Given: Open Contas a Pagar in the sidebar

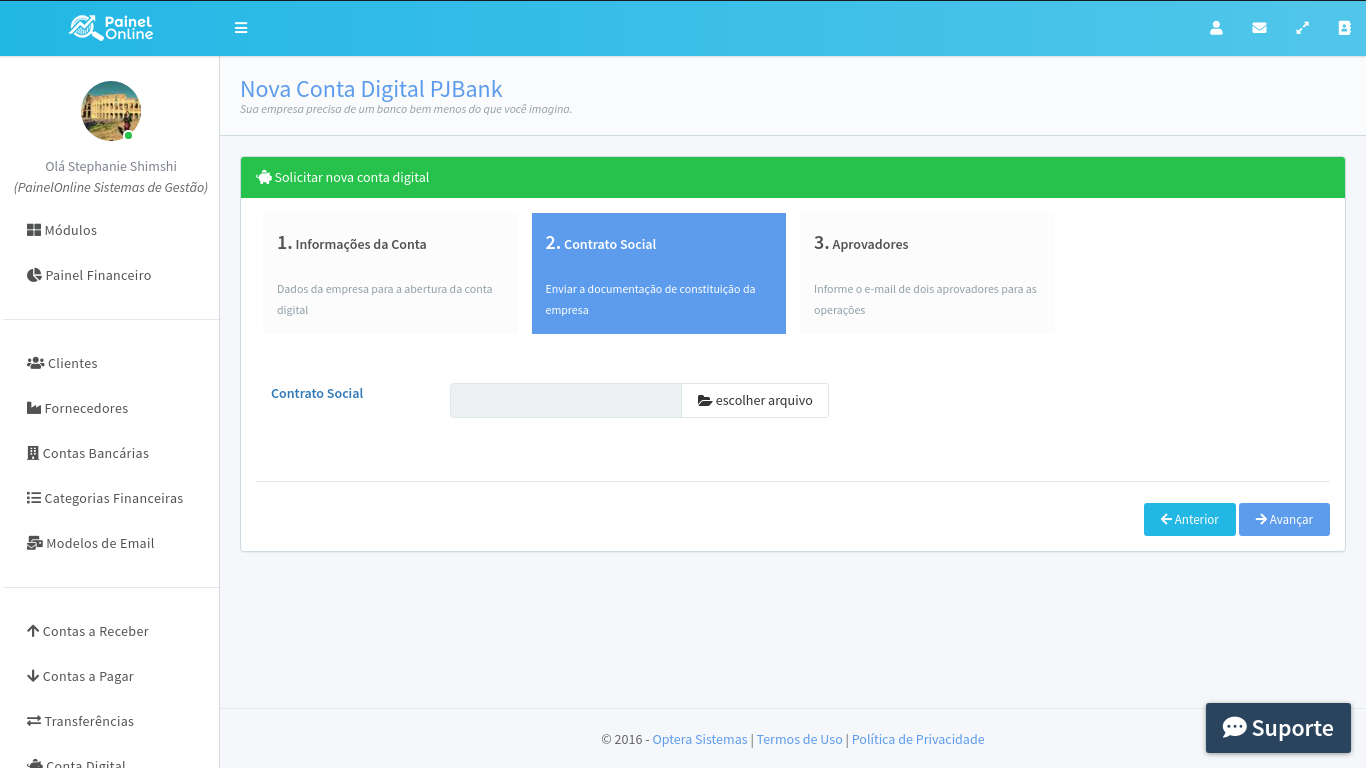Looking at the screenshot, I should [x=80, y=676].
